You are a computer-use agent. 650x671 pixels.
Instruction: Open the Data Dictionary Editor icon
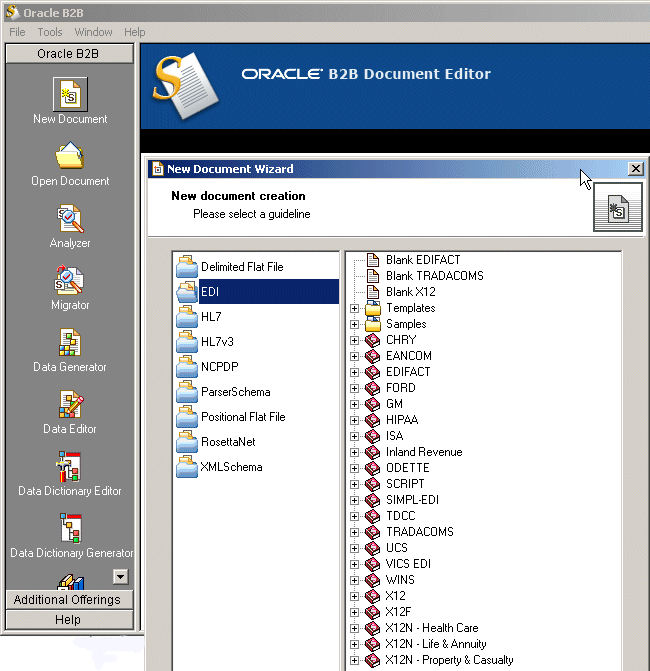click(x=69, y=466)
